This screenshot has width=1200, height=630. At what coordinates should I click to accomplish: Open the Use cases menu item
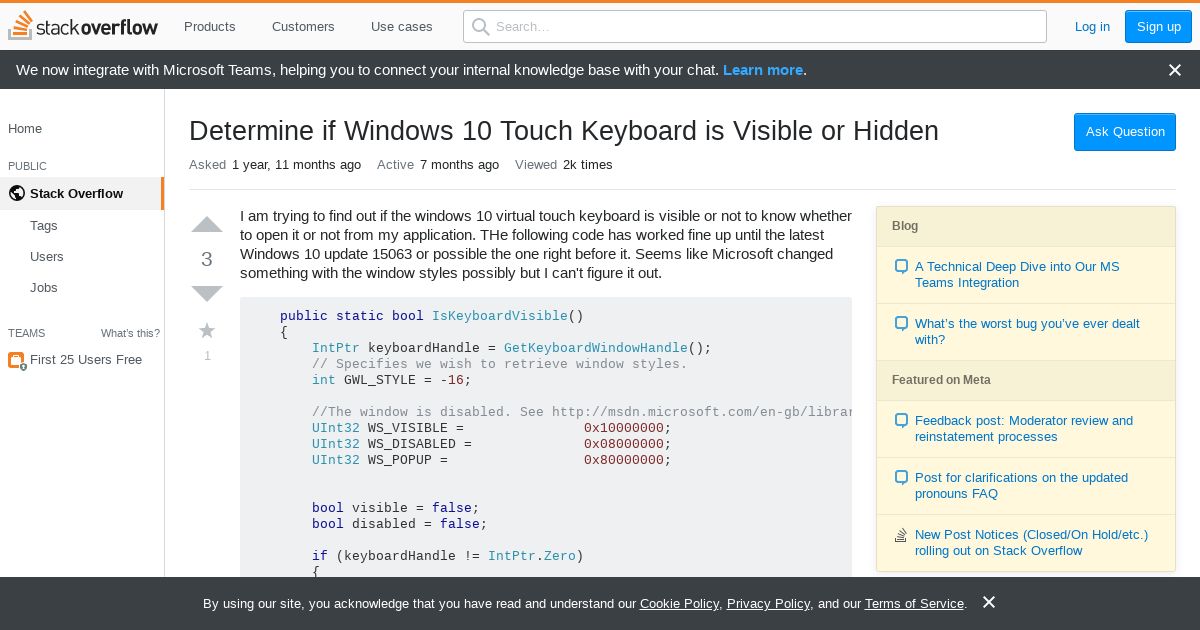click(402, 27)
